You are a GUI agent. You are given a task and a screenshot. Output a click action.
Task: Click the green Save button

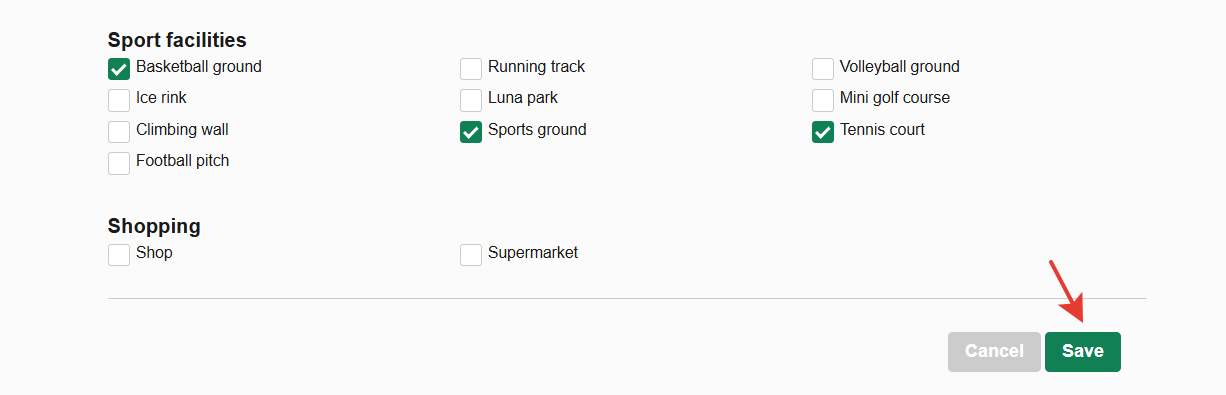(x=1083, y=352)
